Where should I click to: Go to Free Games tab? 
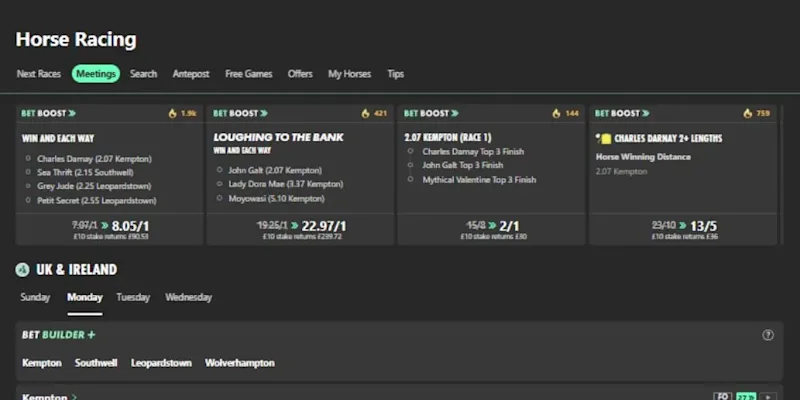point(249,74)
